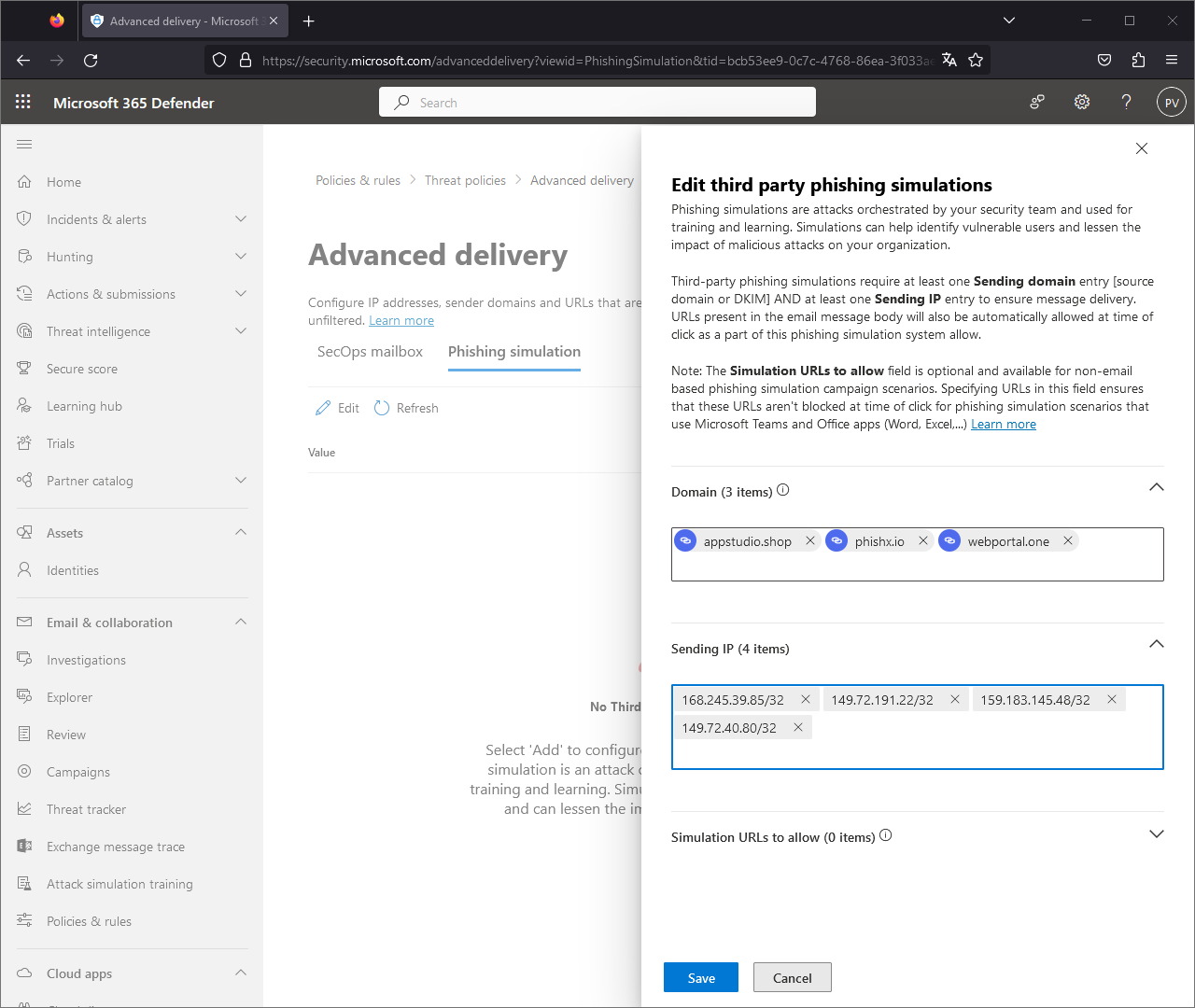Select the Phishing simulation tab
The height and width of the screenshot is (1008, 1195).
(x=514, y=352)
